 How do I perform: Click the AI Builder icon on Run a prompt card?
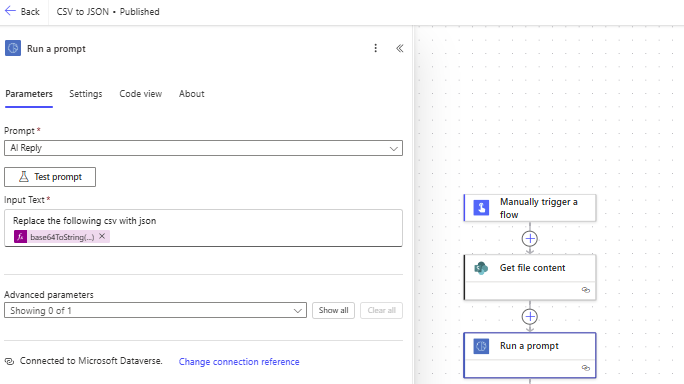tap(481, 346)
